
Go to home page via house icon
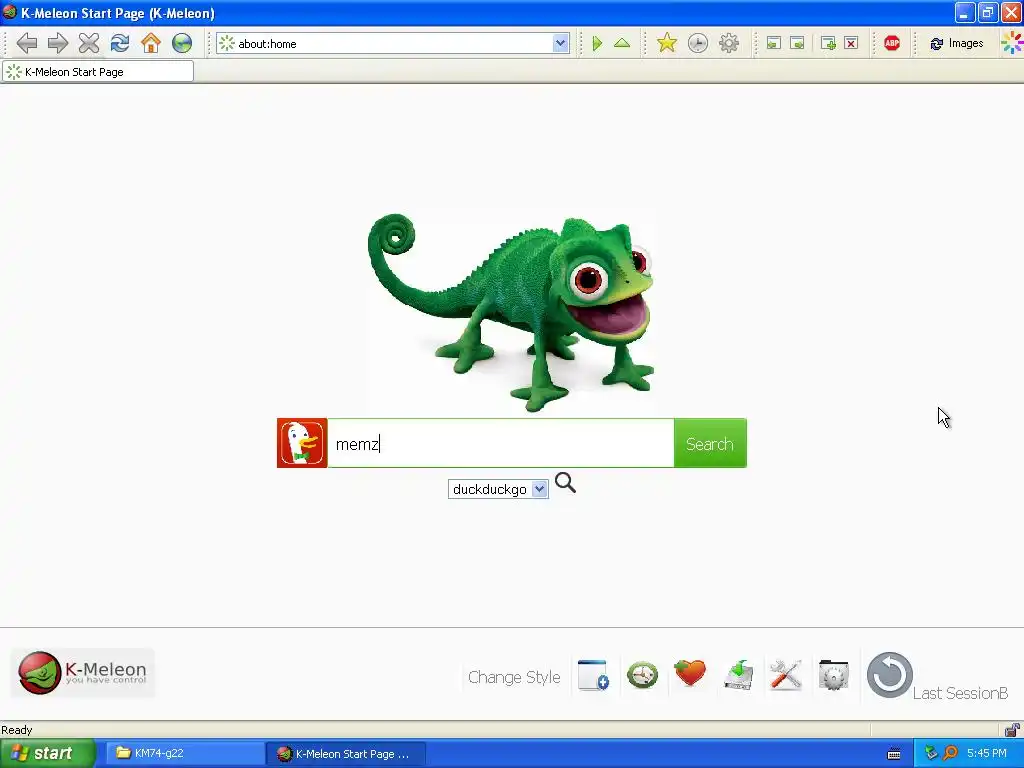point(151,43)
